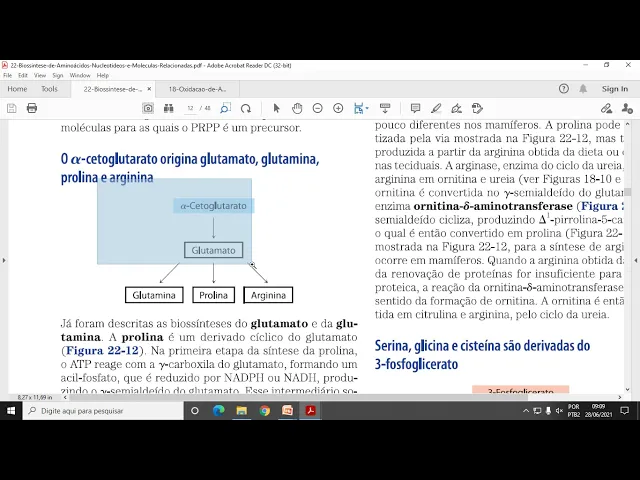Open Microsoft Edge from the taskbar
640x480 pixels.
click(x=219, y=411)
